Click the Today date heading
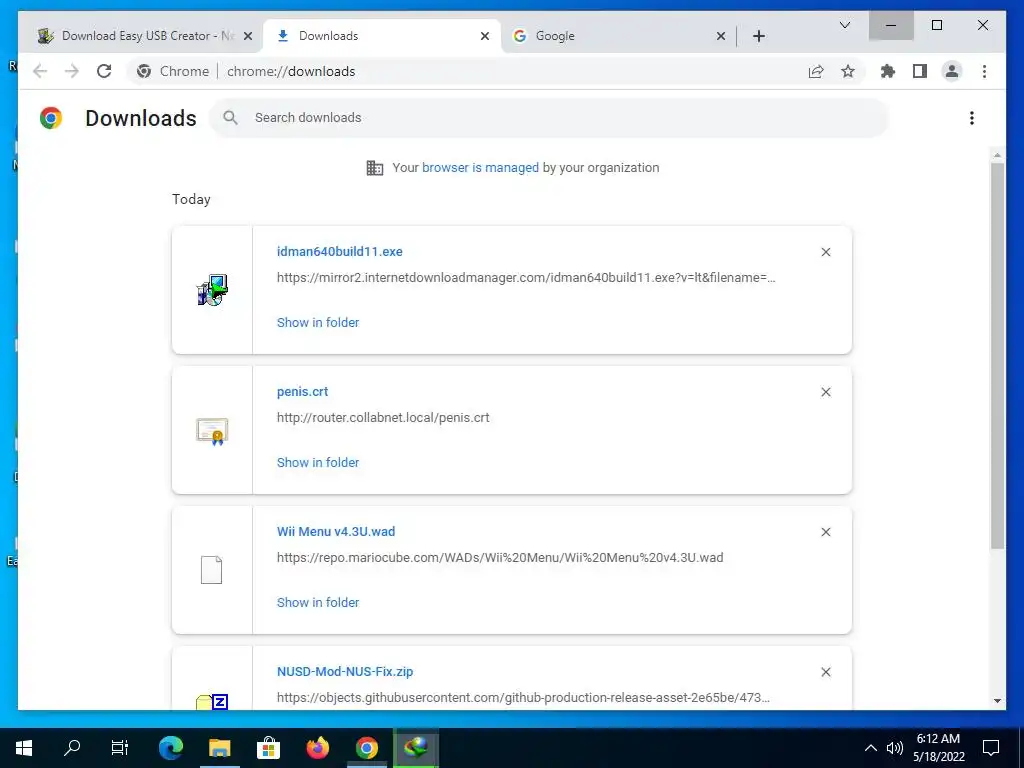 pyautogui.click(x=191, y=199)
